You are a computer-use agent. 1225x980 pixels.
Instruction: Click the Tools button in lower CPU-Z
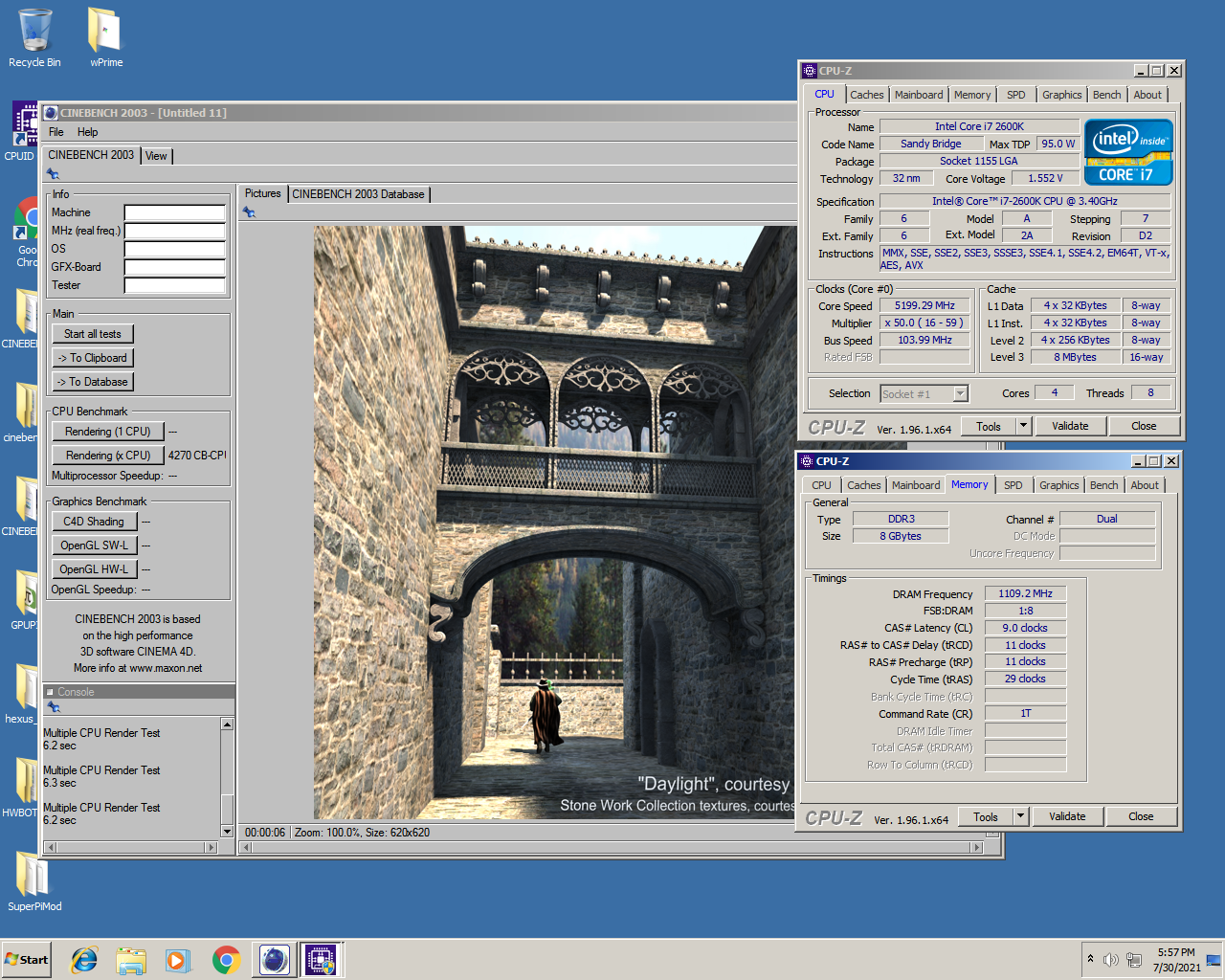point(986,816)
